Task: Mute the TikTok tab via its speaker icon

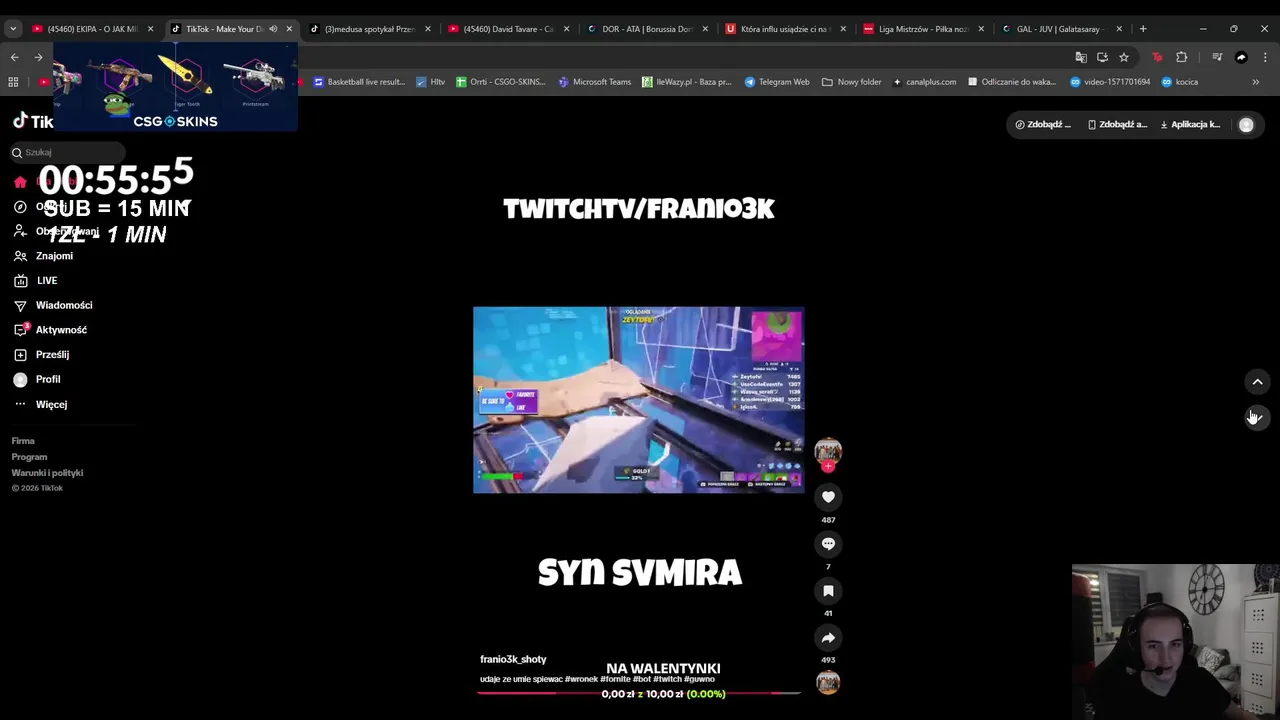Action: (x=273, y=29)
